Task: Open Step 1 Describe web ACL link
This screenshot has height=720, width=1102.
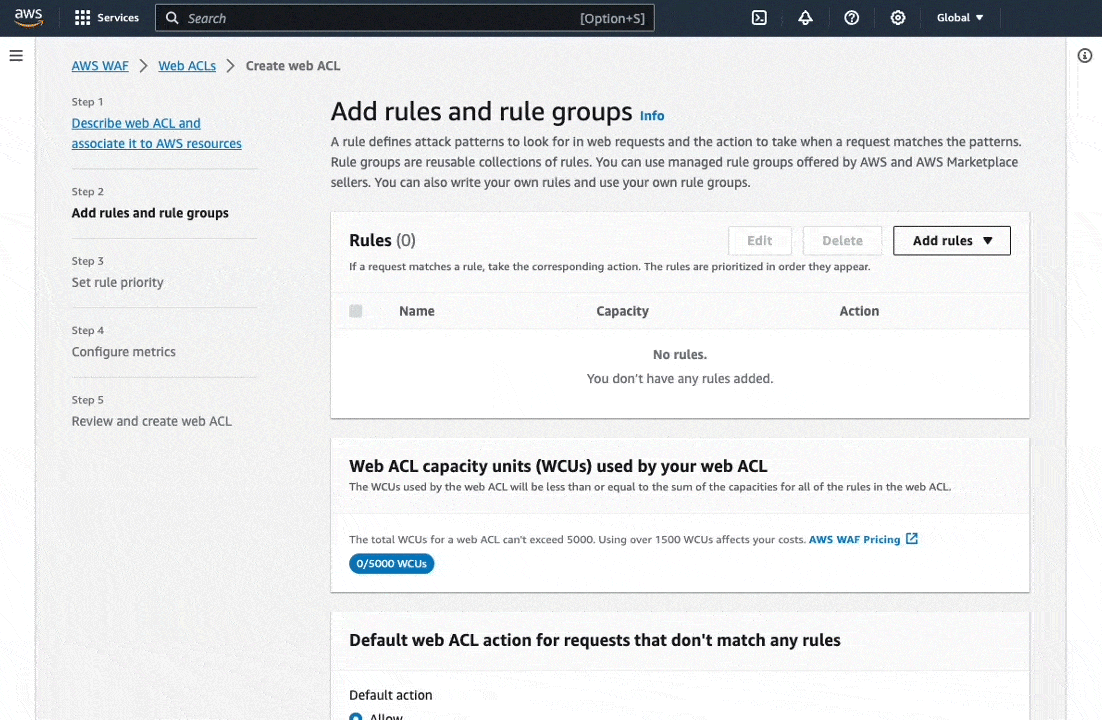Action: (x=156, y=133)
